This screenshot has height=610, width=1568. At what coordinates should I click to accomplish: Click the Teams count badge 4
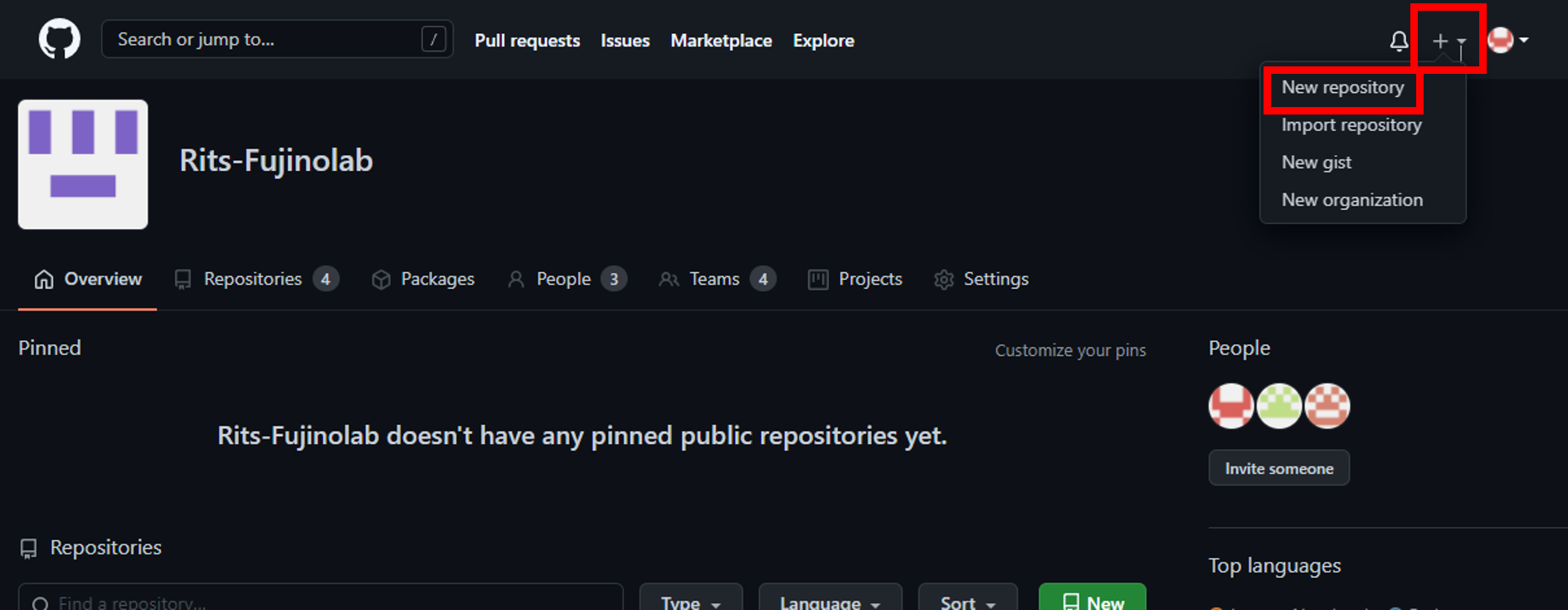tap(763, 279)
